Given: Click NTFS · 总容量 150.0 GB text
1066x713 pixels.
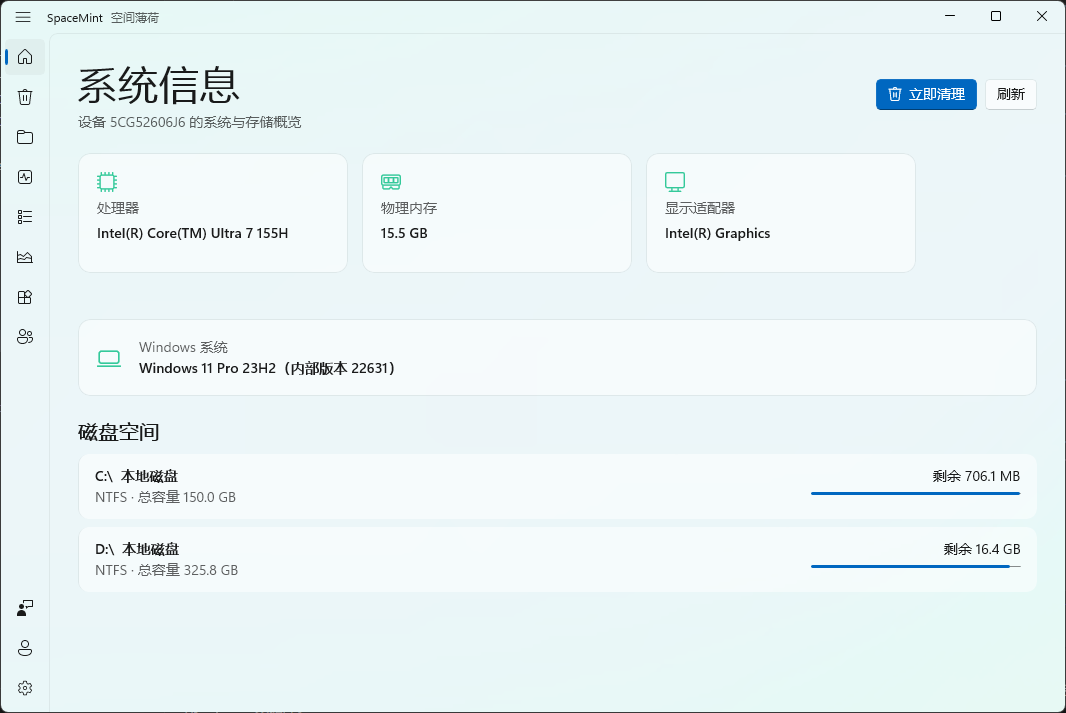Looking at the screenshot, I should (x=165, y=498).
